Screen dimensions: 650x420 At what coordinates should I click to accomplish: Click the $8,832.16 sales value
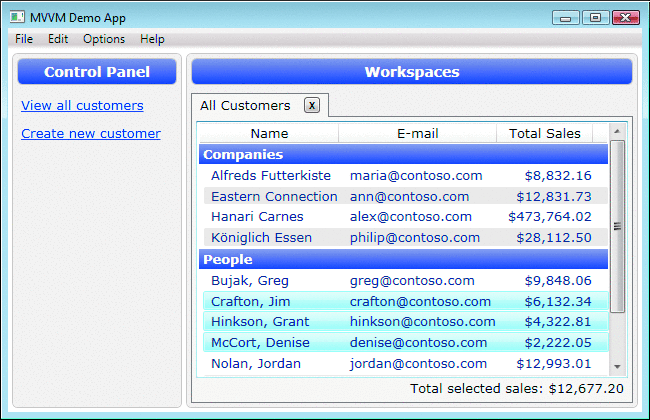pyautogui.click(x=558, y=175)
